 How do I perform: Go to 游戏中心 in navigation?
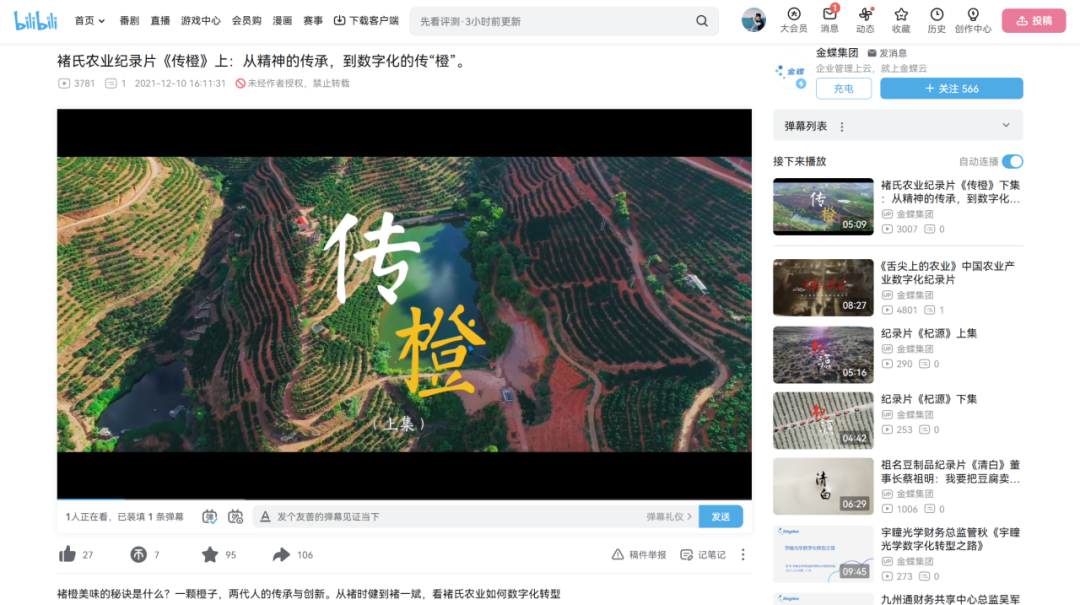(x=200, y=21)
